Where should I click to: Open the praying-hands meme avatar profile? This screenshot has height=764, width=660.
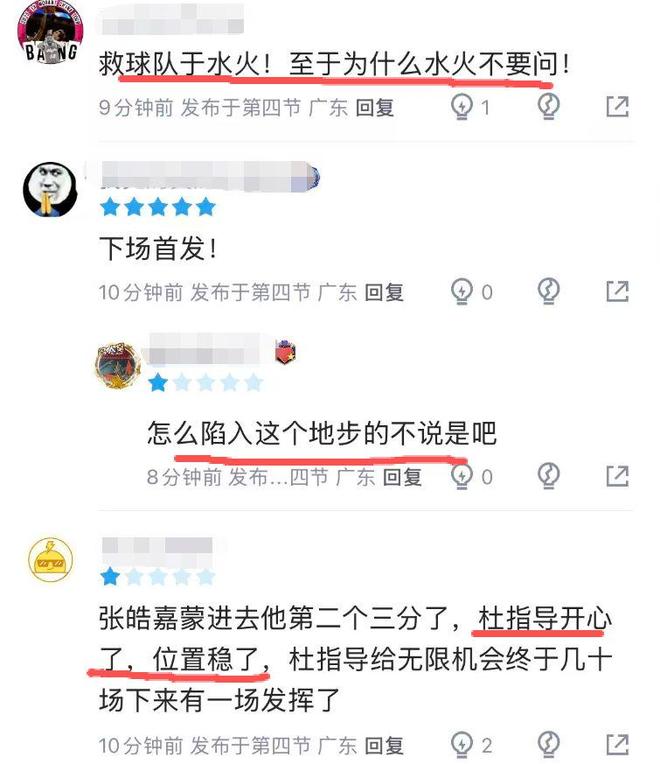[x=51, y=189]
